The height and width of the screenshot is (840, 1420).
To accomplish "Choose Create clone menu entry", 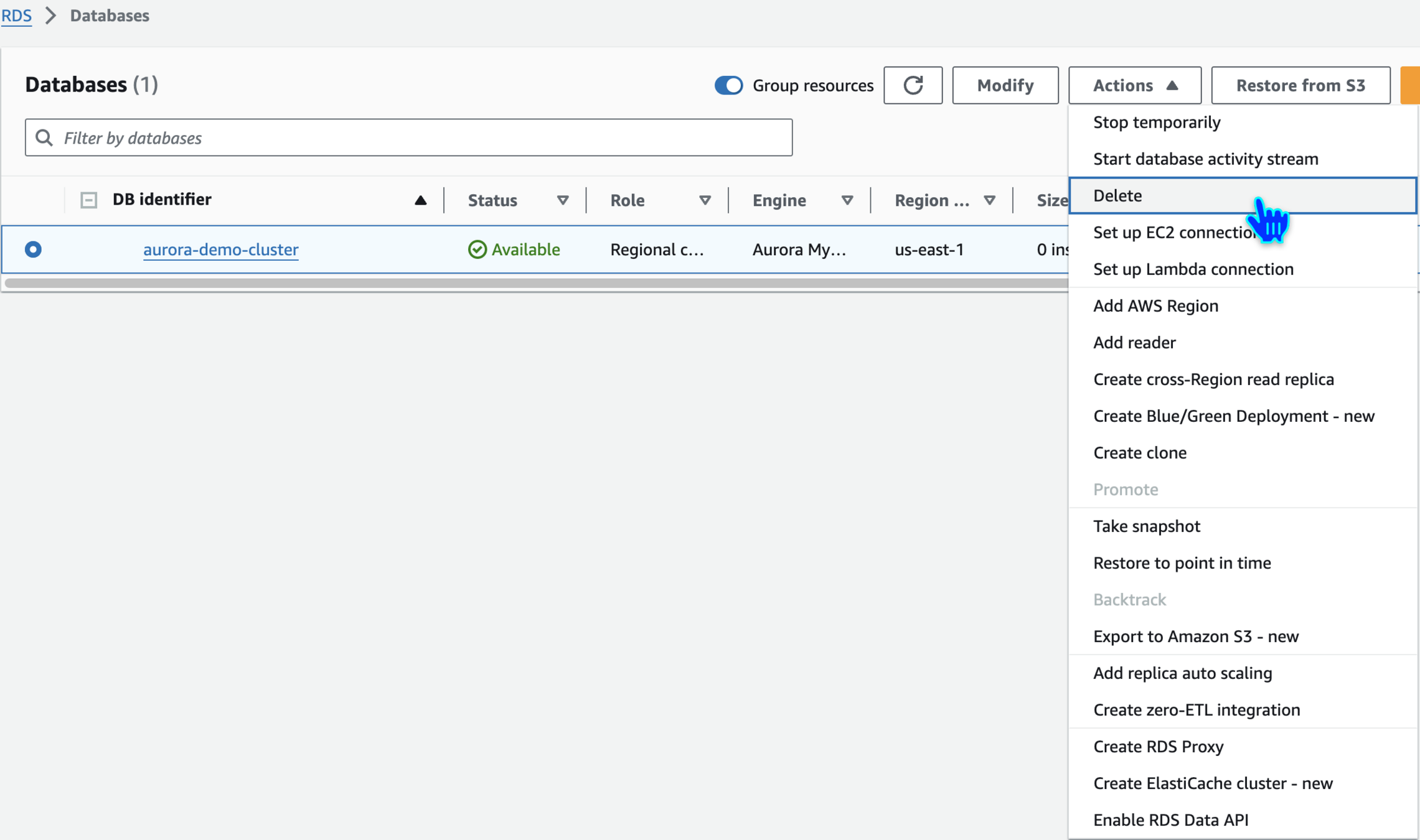I will 1139,453.
